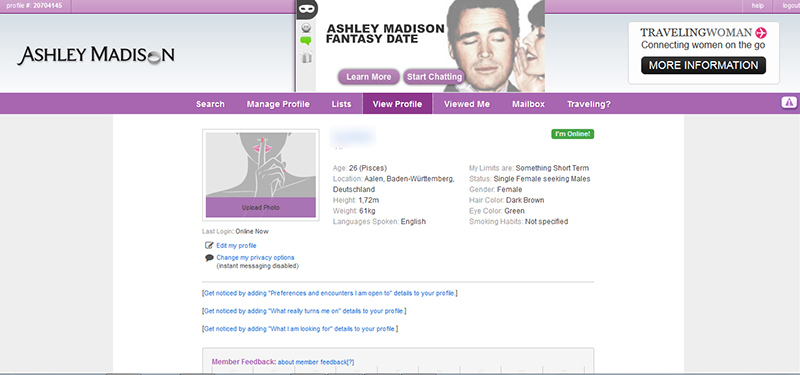Click the Start Chatting button
Screen dimensions: 800x375
434,77
